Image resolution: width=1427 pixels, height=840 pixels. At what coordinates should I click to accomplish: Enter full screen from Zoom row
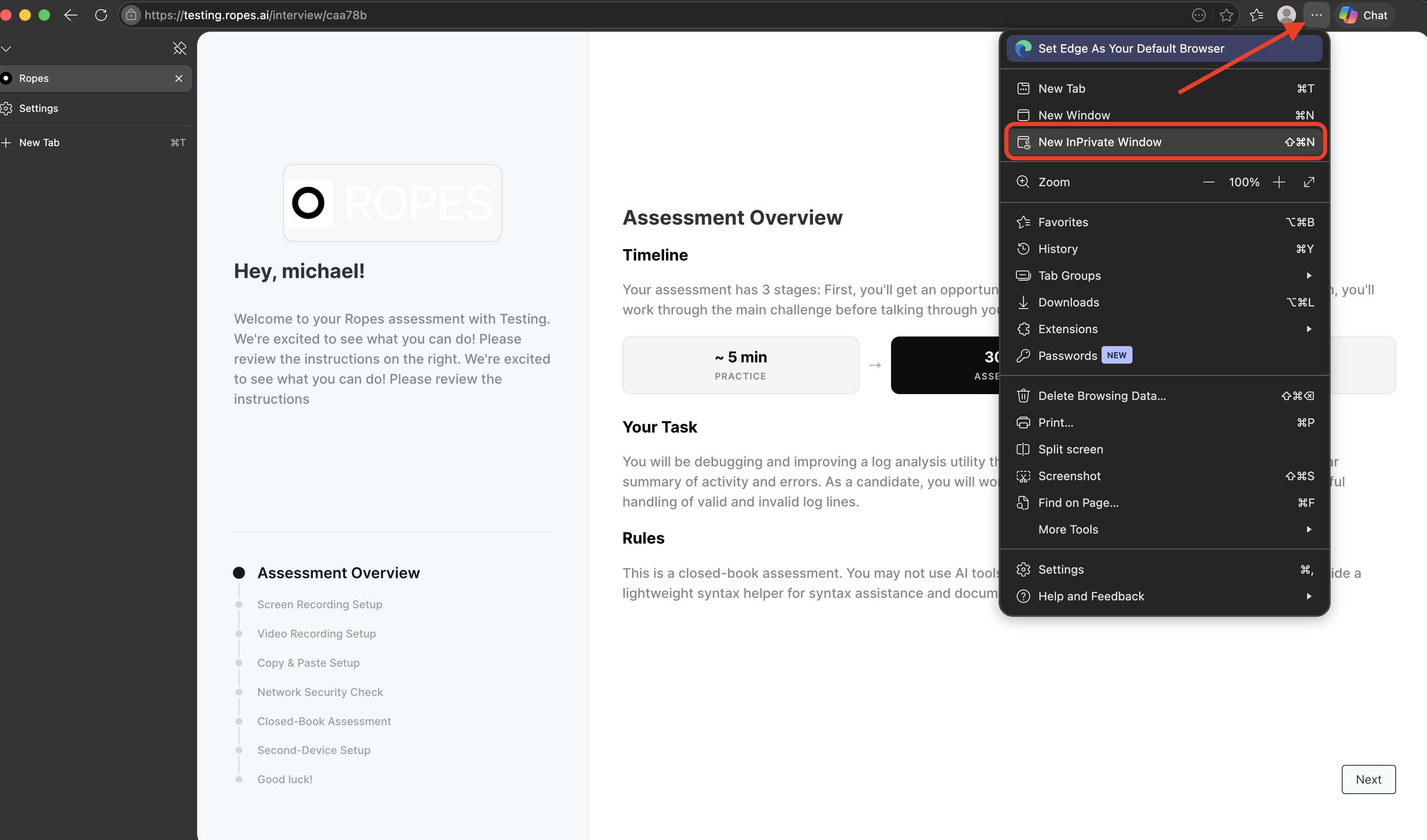tap(1309, 182)
